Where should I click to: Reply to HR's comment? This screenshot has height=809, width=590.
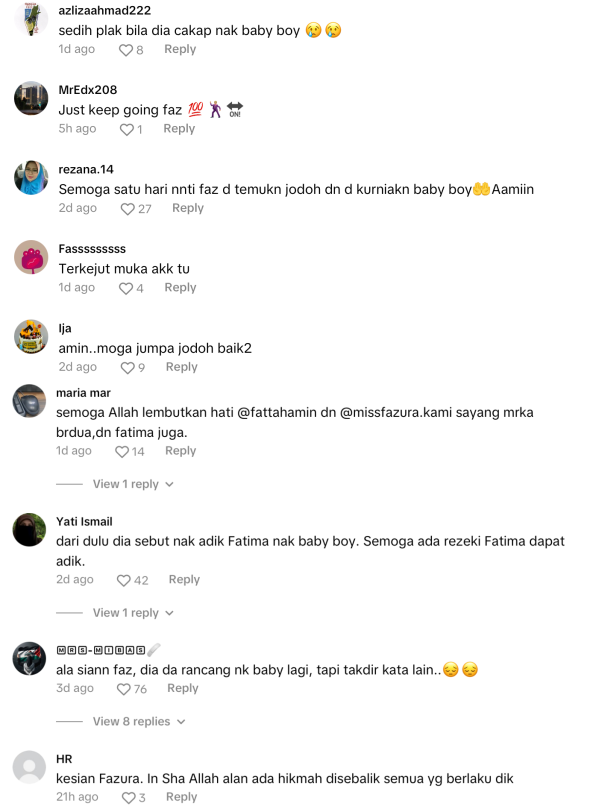(182, 797)
